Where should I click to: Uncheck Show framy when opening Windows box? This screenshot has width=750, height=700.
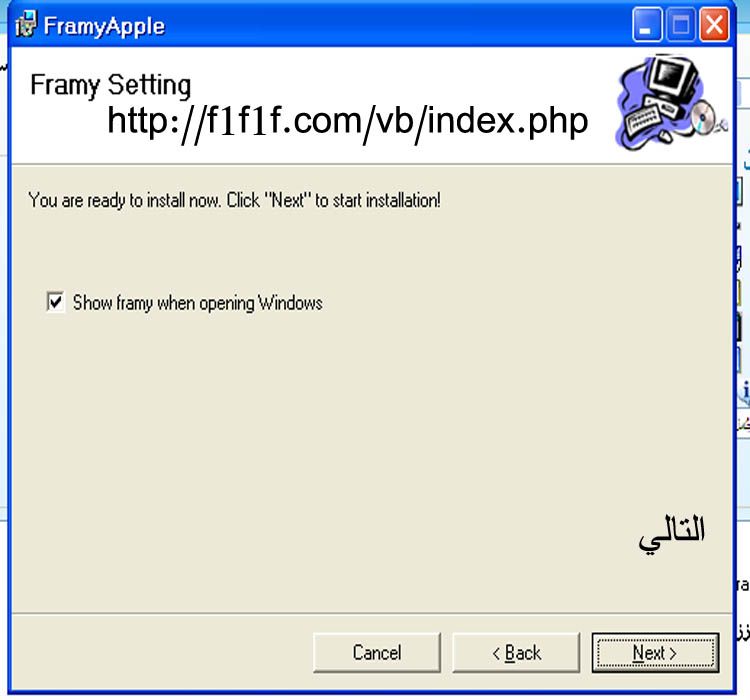click(55, 302)
